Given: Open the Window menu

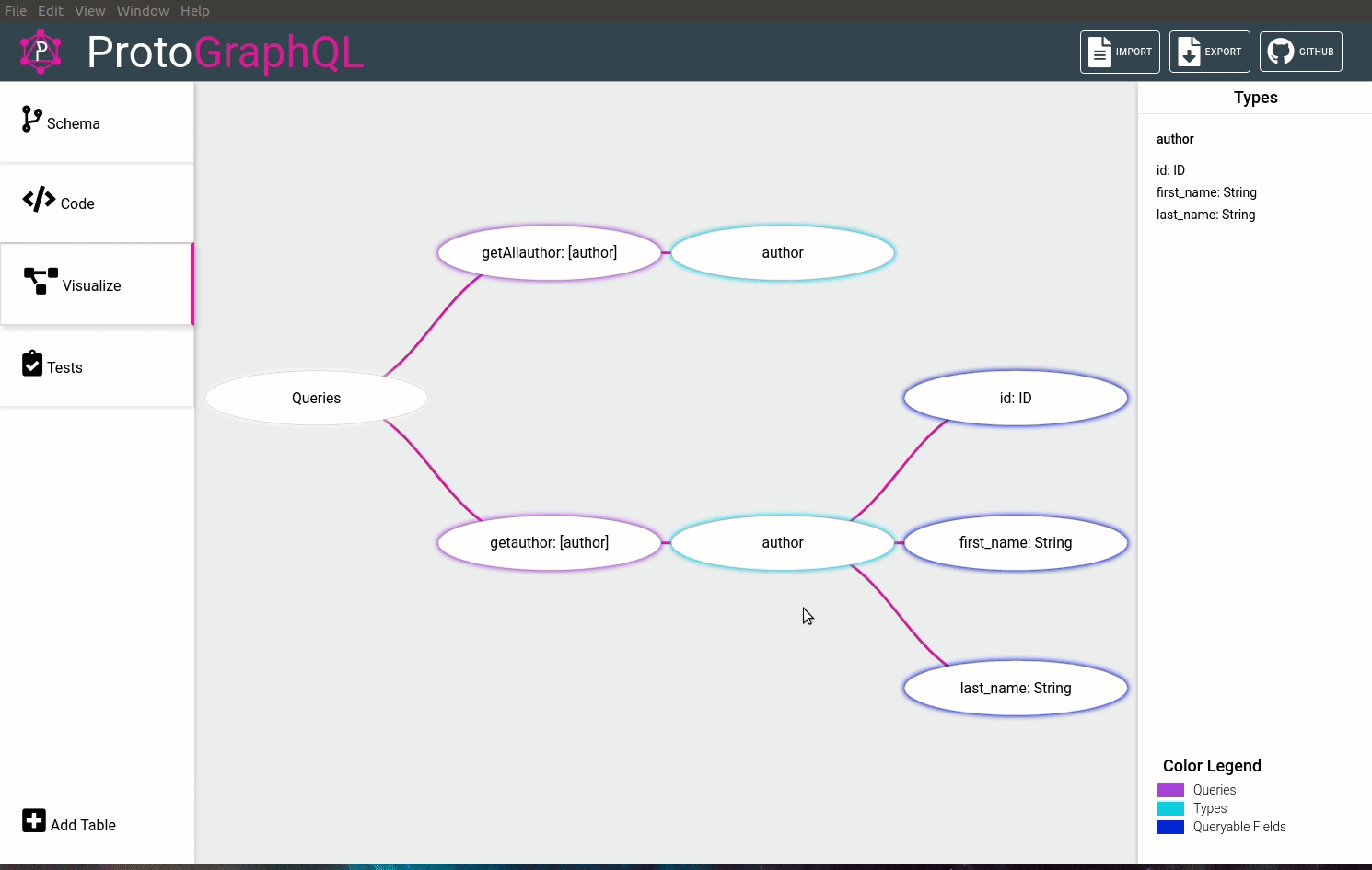Looking at the screenshot, I should pos(143,11).
